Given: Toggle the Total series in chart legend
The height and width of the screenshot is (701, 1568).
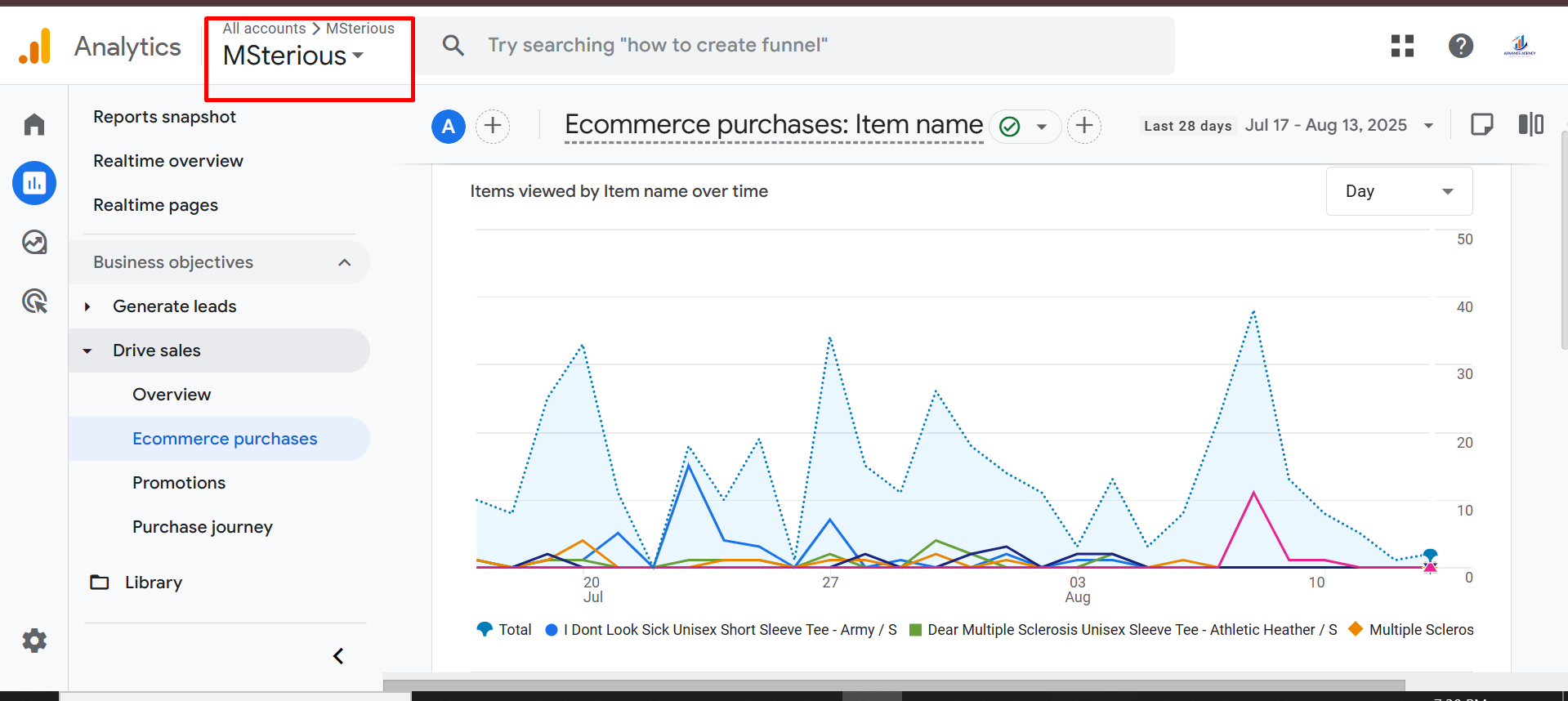Looking at the screenshot, I should (505, 630).
